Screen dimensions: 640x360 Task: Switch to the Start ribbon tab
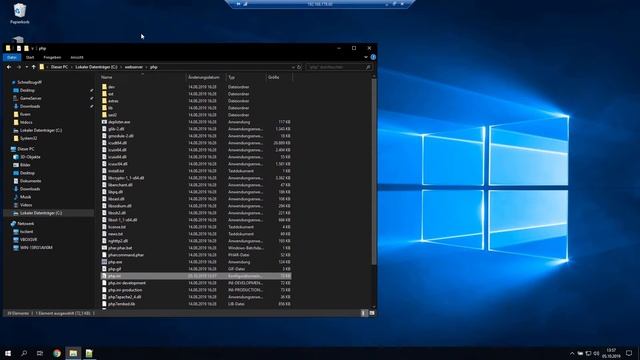click(30, 58)
